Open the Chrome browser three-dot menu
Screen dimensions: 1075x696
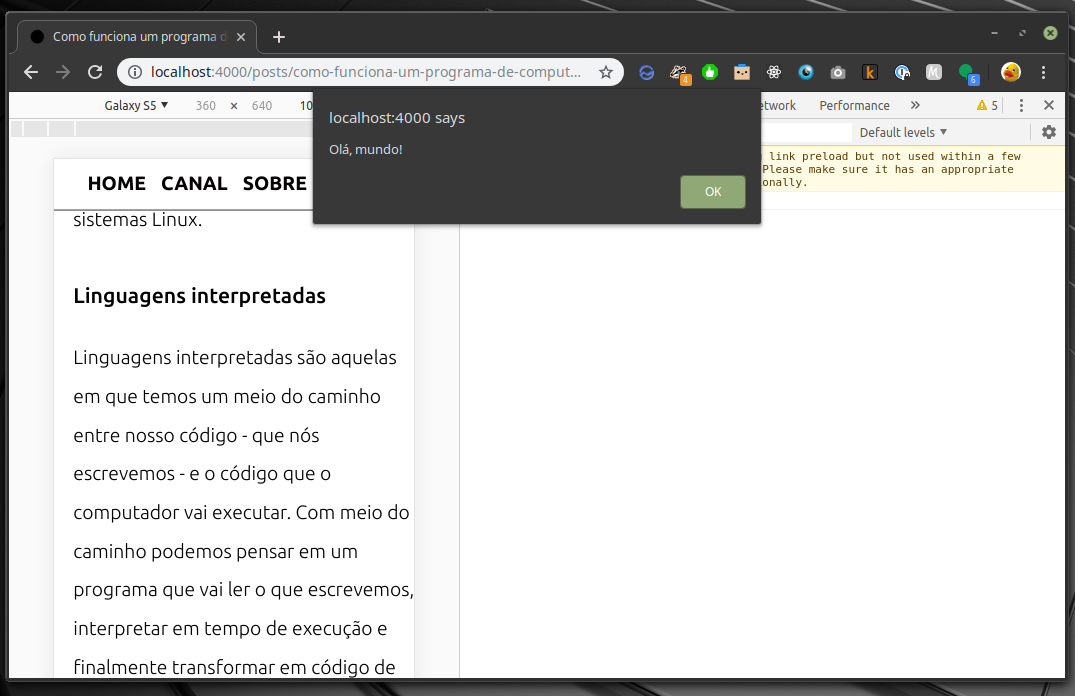pos(1043,72)
